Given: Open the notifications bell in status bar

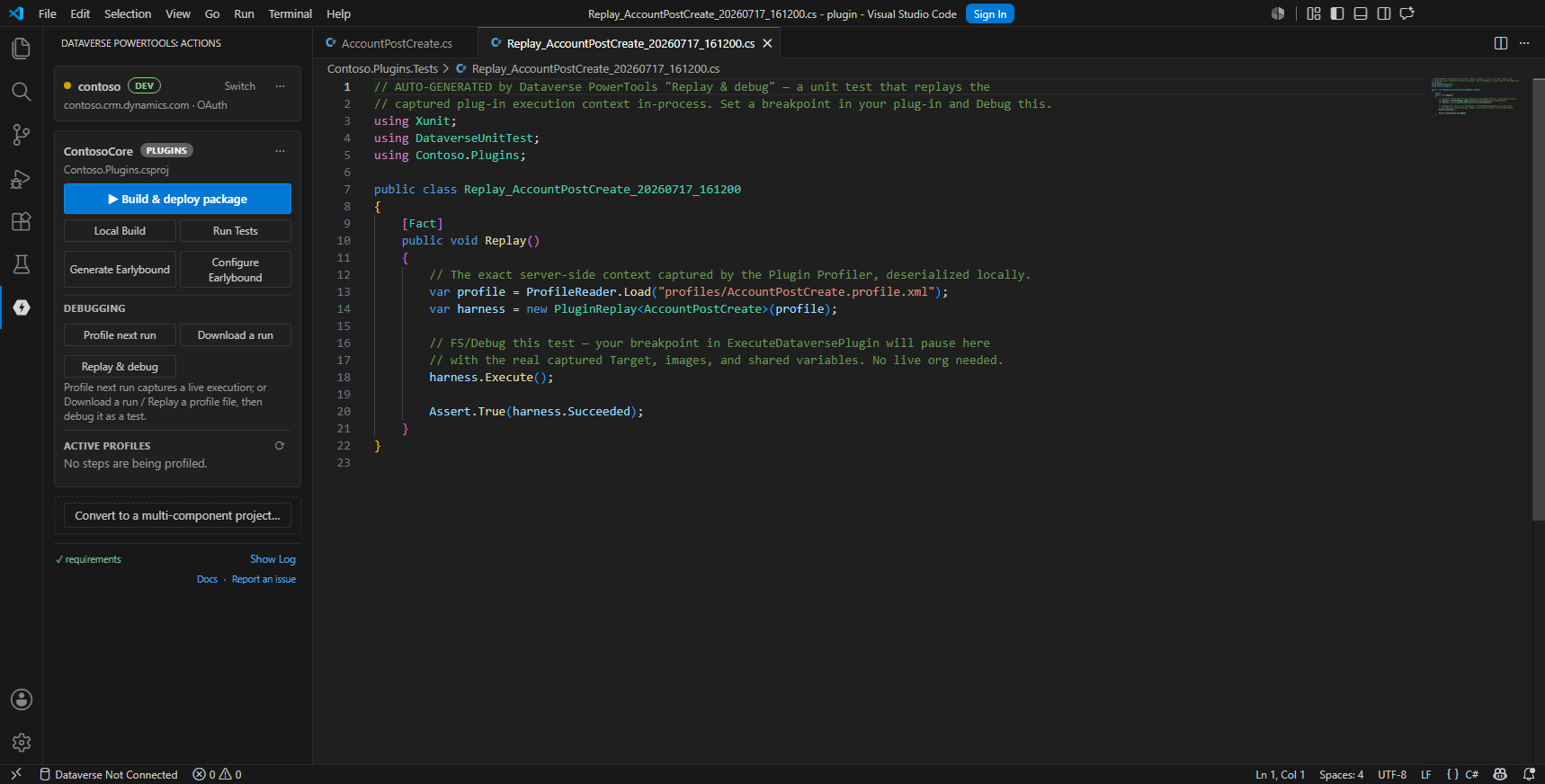Looking at the screenshot, I should coord(1529,774).
